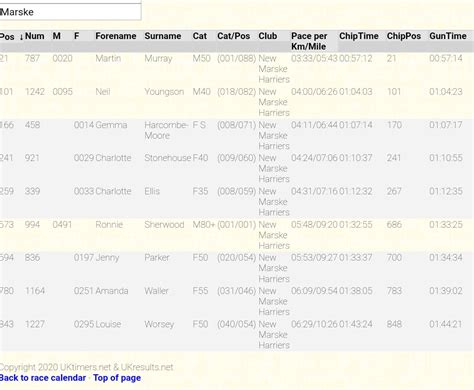
Task: Sort by Surname column header
Action: (x=163, y=36)
